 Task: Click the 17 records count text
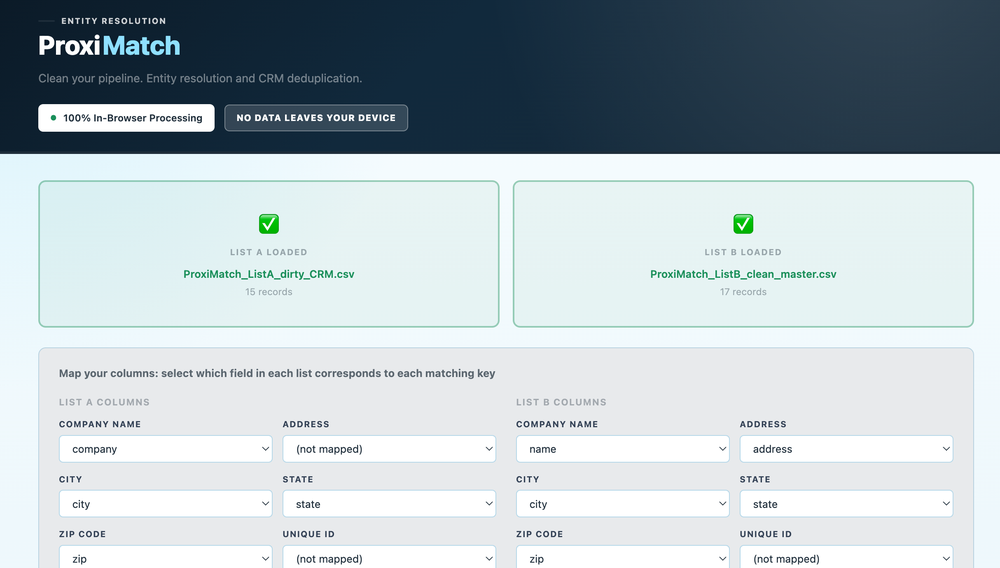(x=743, y=292)
